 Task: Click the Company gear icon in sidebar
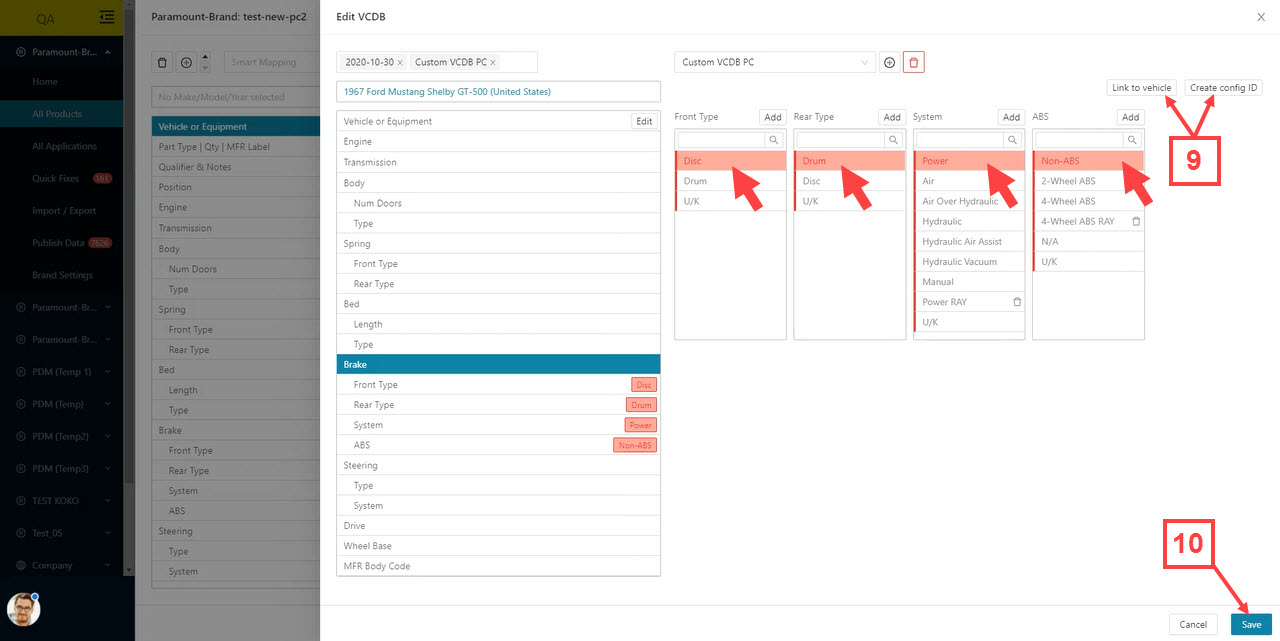[x=20, y=565]
